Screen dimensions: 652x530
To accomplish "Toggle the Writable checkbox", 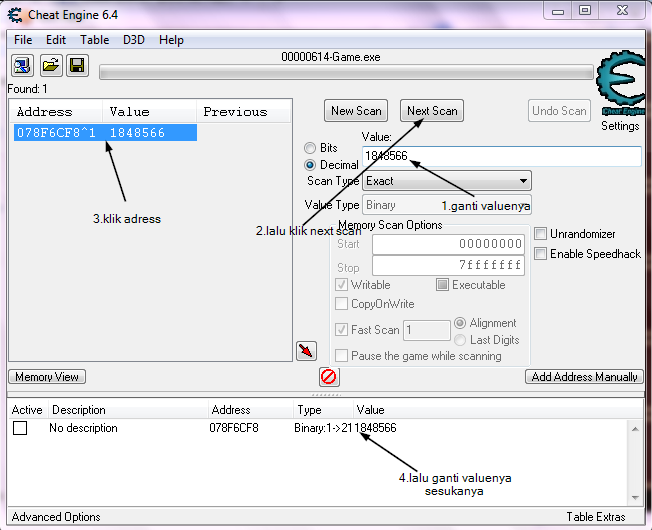I will tap(341, 285).
